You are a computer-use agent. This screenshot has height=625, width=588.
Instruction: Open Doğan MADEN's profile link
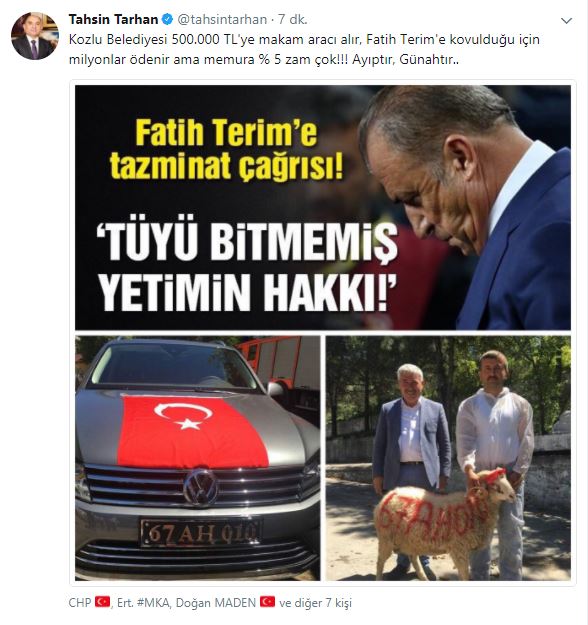click(x=216, y=603)
